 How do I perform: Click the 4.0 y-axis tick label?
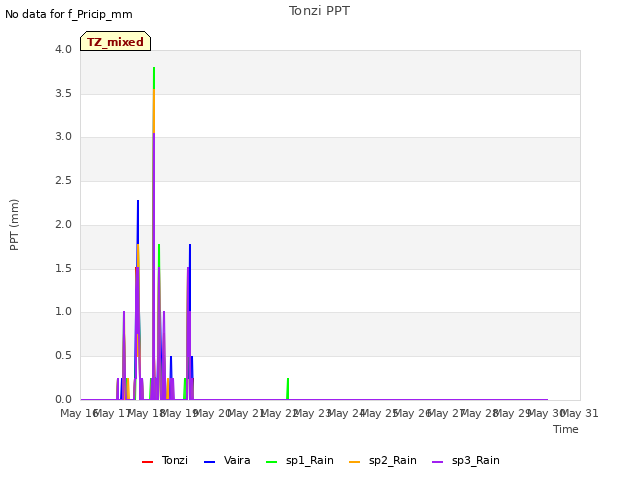[63, 49]
